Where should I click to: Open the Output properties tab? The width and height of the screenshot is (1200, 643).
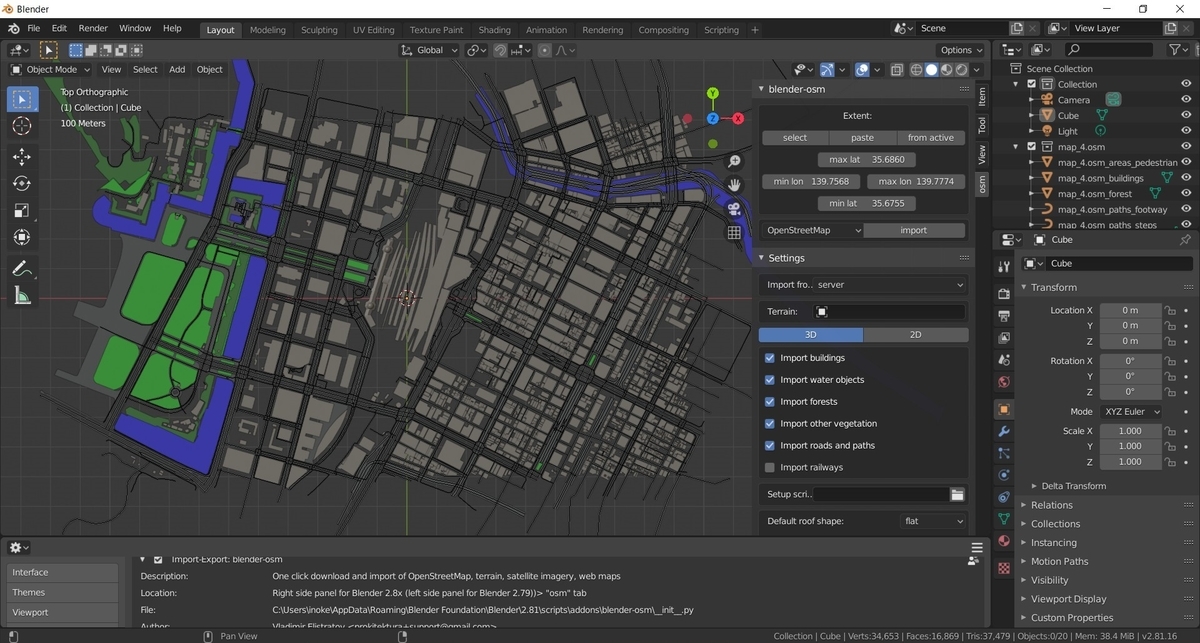[x=1004, y=316]
